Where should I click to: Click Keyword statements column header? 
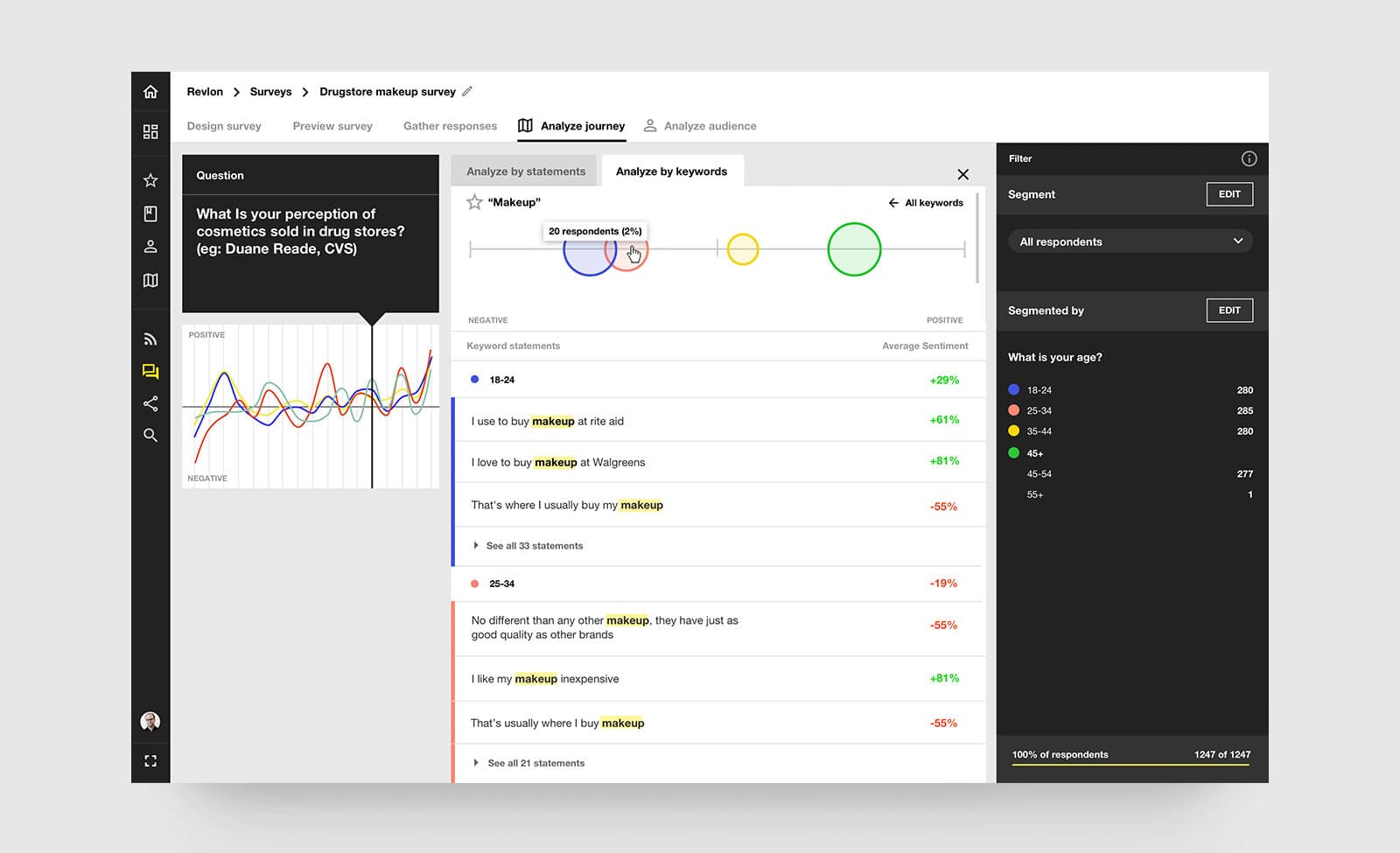[x=513, y=346]
